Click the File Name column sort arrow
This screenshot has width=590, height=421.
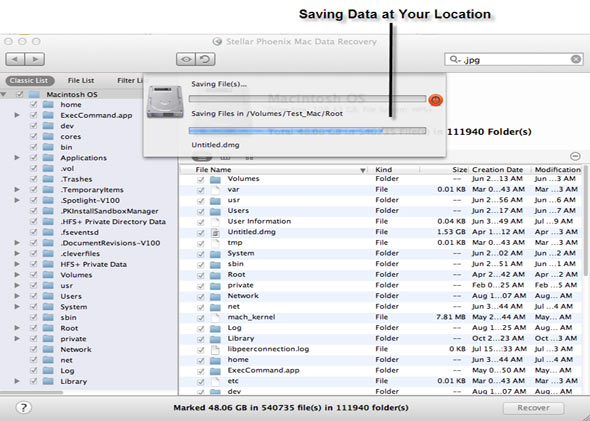click(362, 170)
